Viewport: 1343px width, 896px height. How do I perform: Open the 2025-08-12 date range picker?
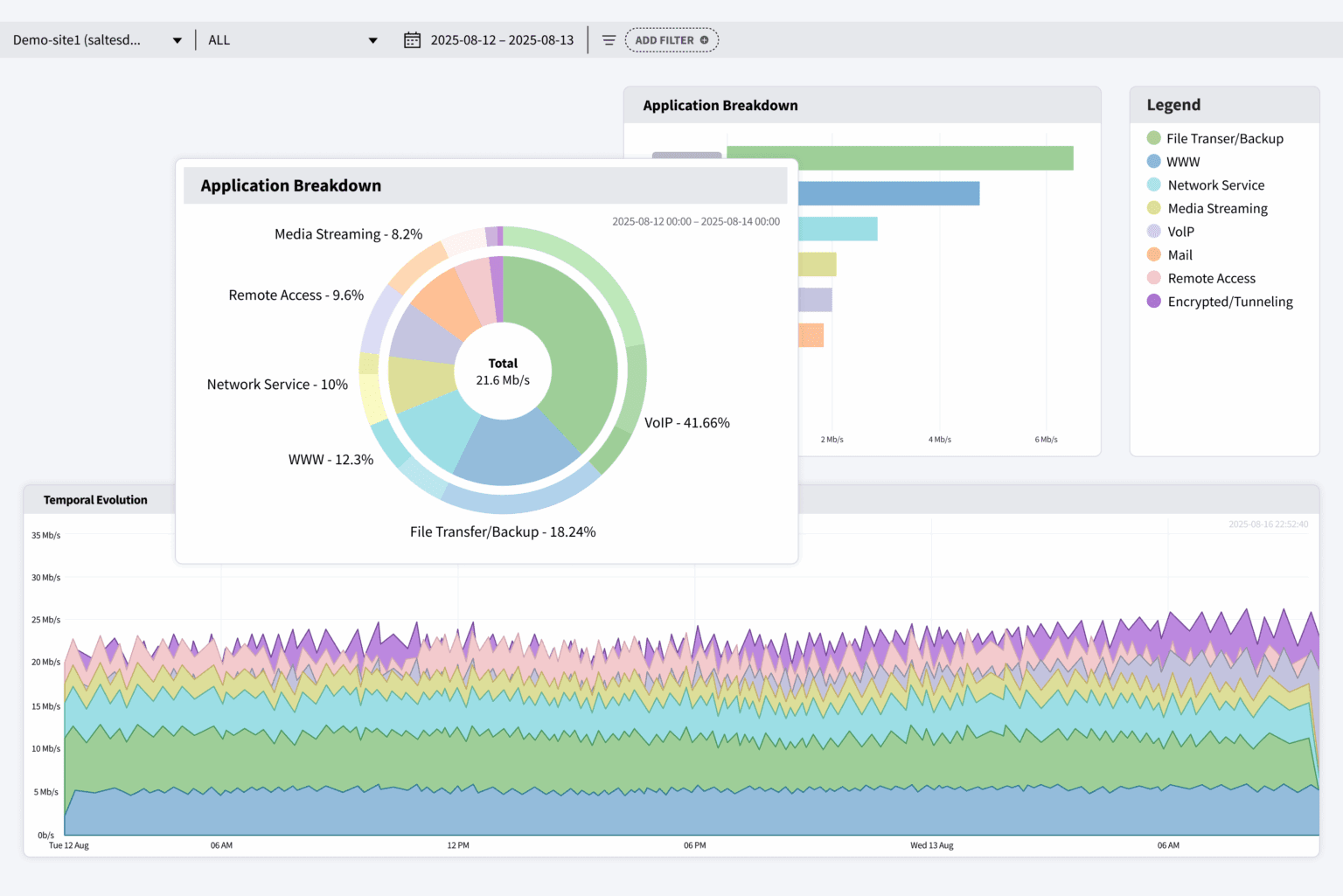click(x=500, y=39)
